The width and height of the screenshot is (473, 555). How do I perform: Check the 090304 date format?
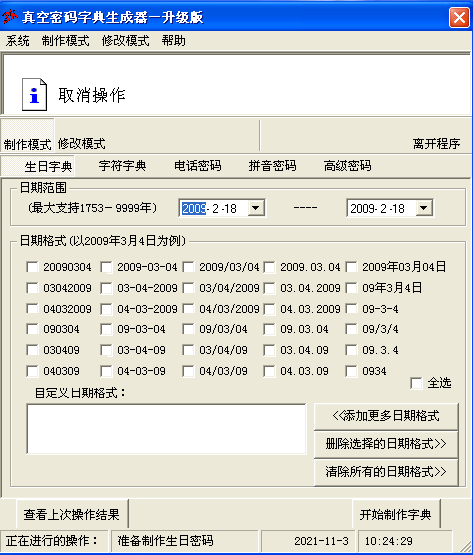point(32,329)
